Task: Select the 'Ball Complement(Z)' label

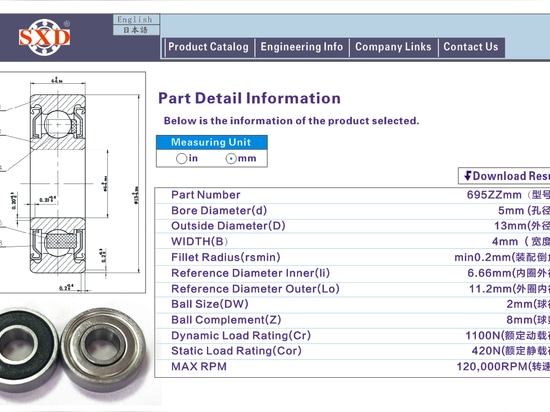Action: coord(226,320)
